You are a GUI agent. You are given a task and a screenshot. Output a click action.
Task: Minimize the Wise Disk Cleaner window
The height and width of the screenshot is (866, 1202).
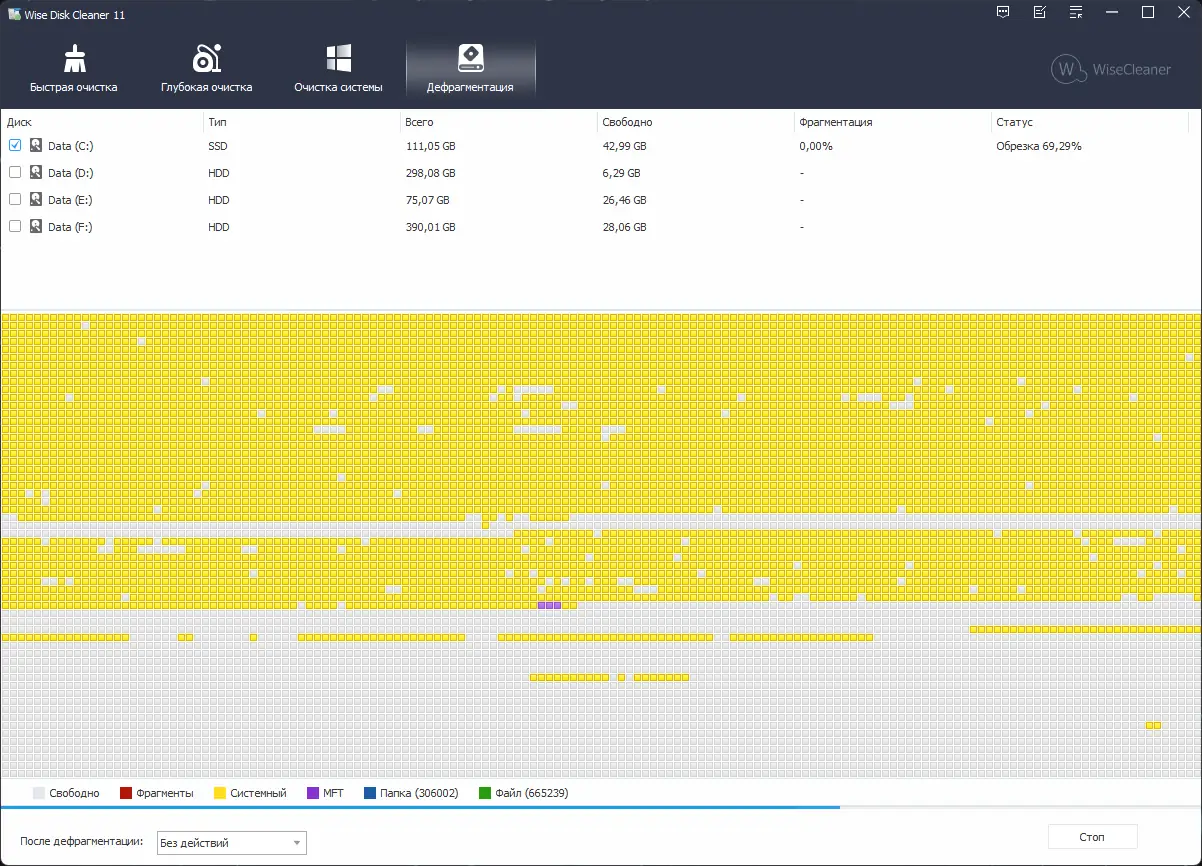[x=1112, y=13]
